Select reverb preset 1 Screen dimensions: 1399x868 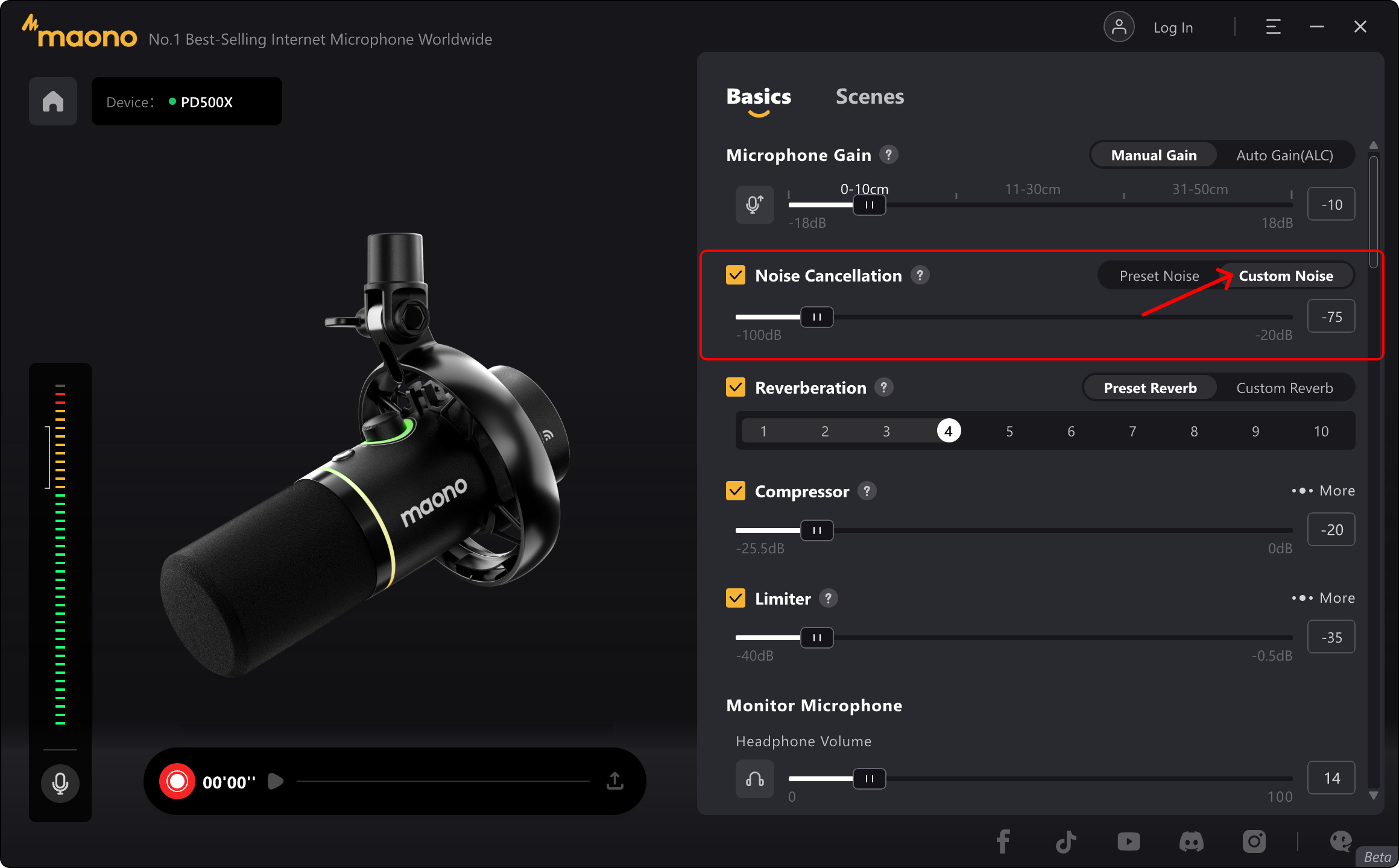763,431
